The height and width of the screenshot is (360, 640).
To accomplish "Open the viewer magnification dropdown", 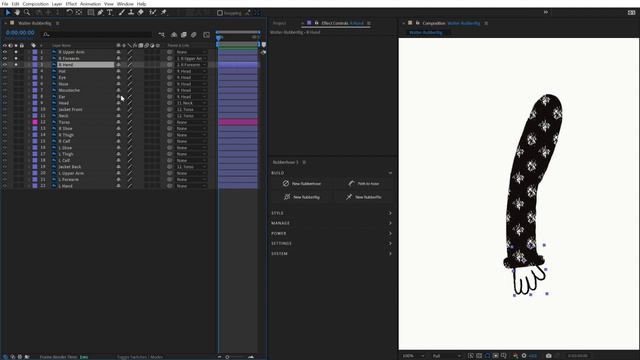I will (413, 356).
